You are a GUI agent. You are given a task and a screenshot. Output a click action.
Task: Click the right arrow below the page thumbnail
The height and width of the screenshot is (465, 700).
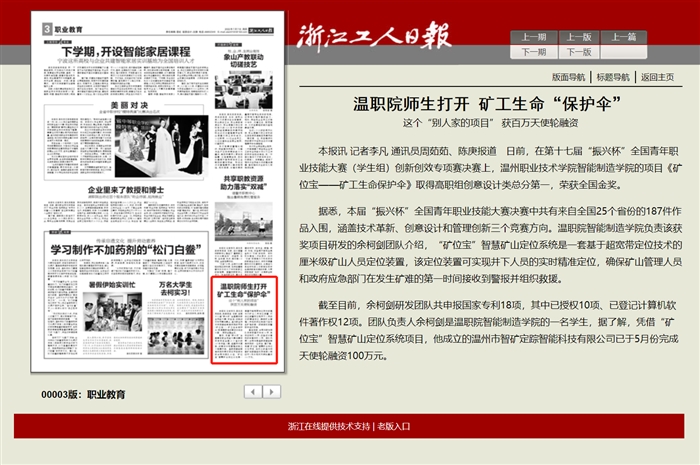[x=272, y=391]
